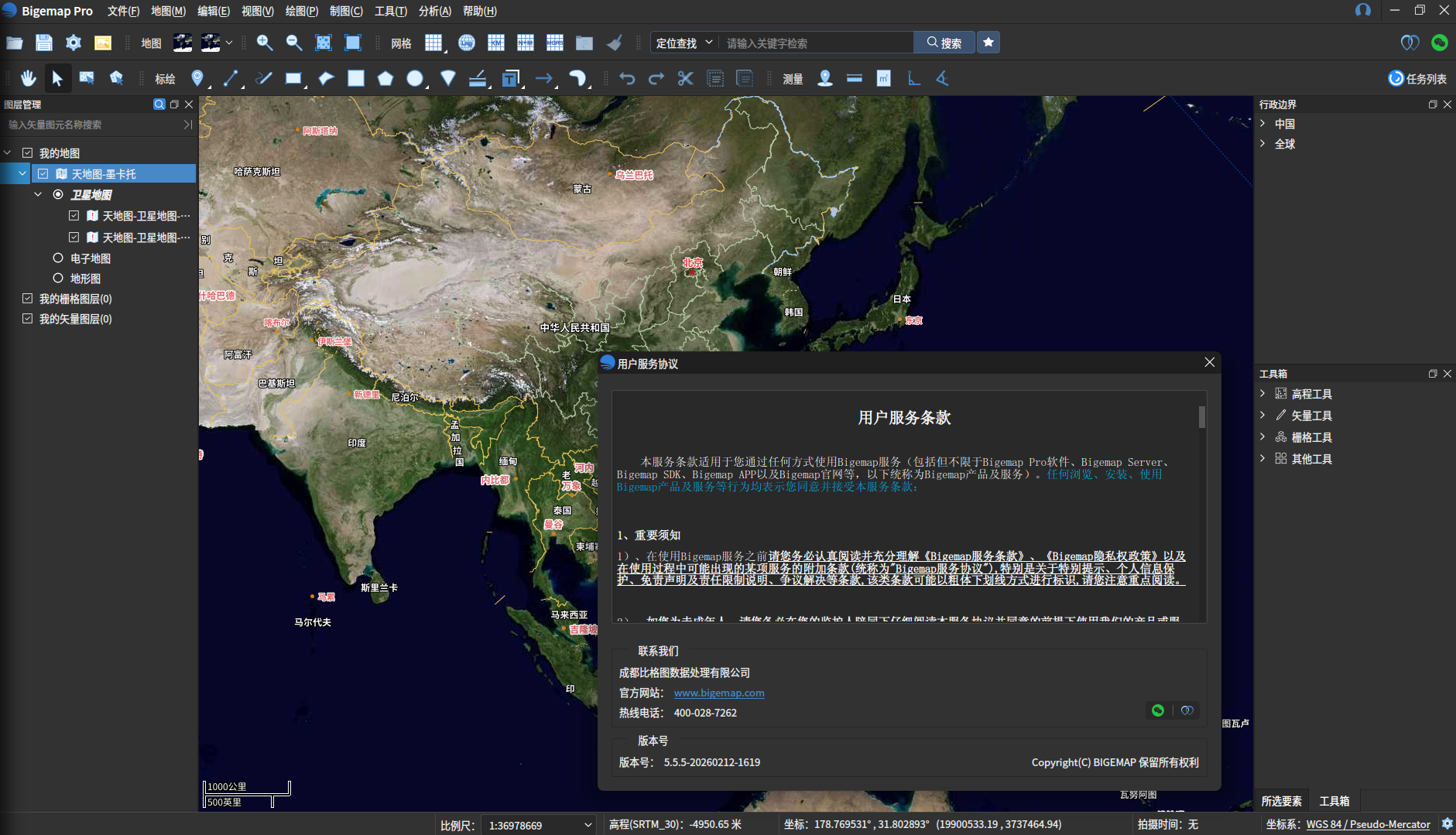
Task: Open the 比例尺 scale dropdown
Action: pos(588,825)
